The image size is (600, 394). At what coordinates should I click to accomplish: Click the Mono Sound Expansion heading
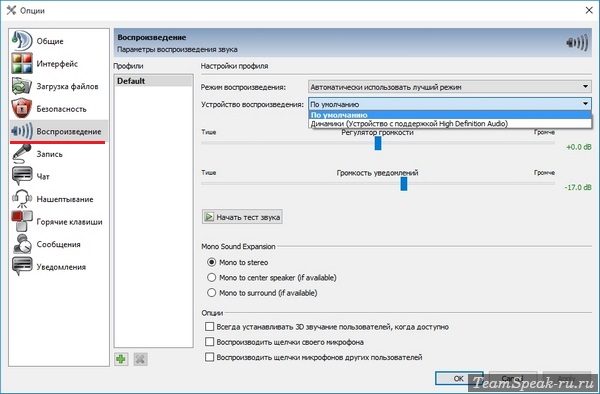coord(238,246)
